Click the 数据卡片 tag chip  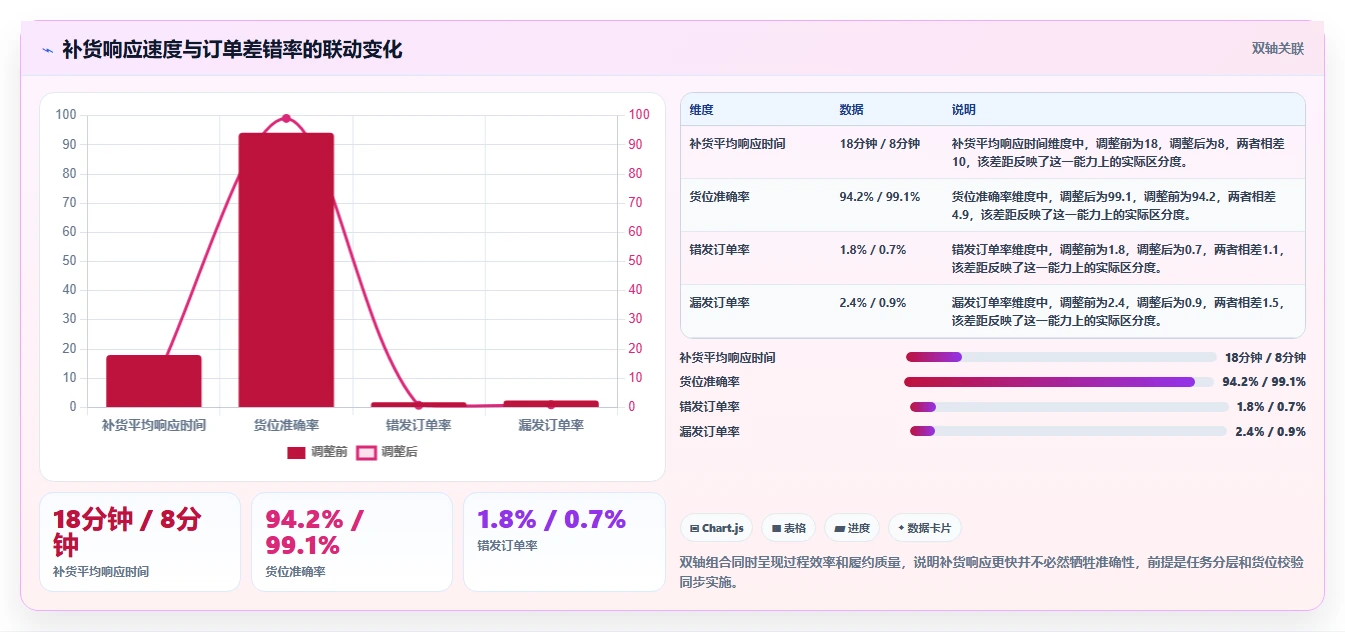925,528
